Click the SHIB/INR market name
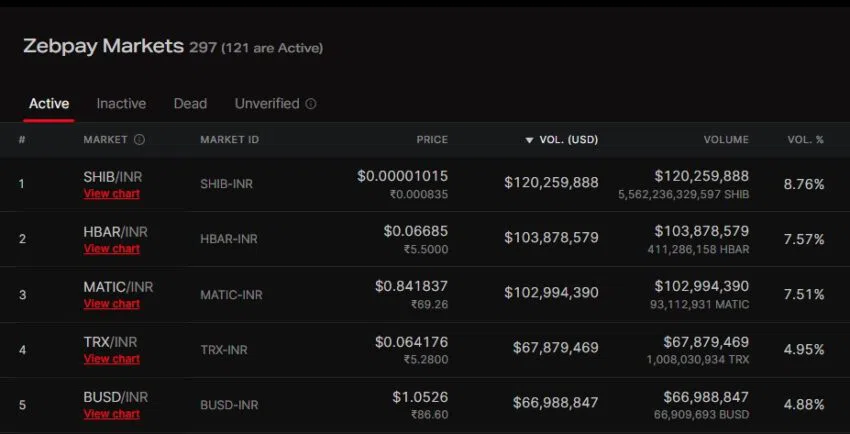The height and width of the screenshot is (434, 850). click(x=115, y=177)
